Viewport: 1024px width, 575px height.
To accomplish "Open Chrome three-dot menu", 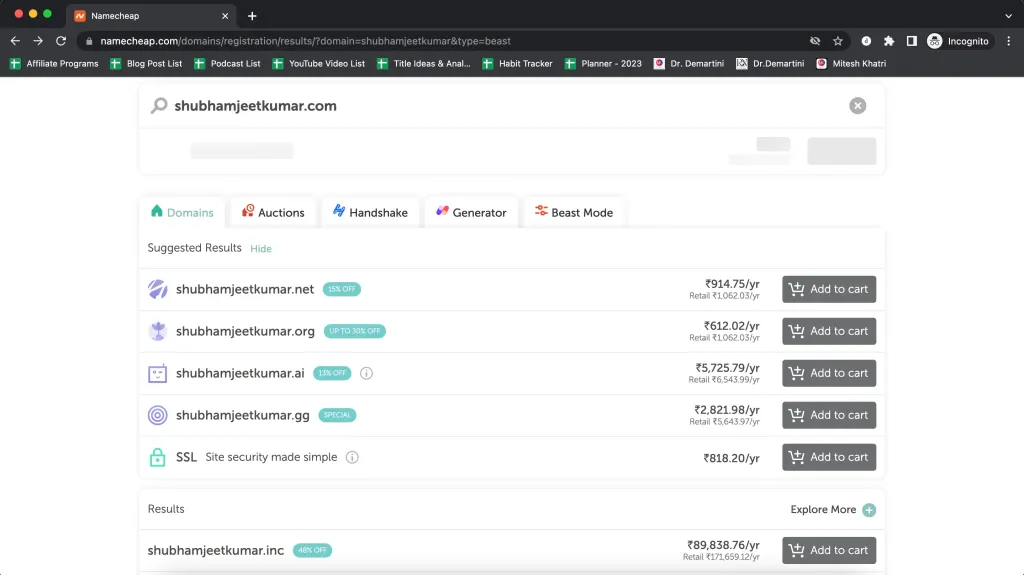I will 1008,41.
